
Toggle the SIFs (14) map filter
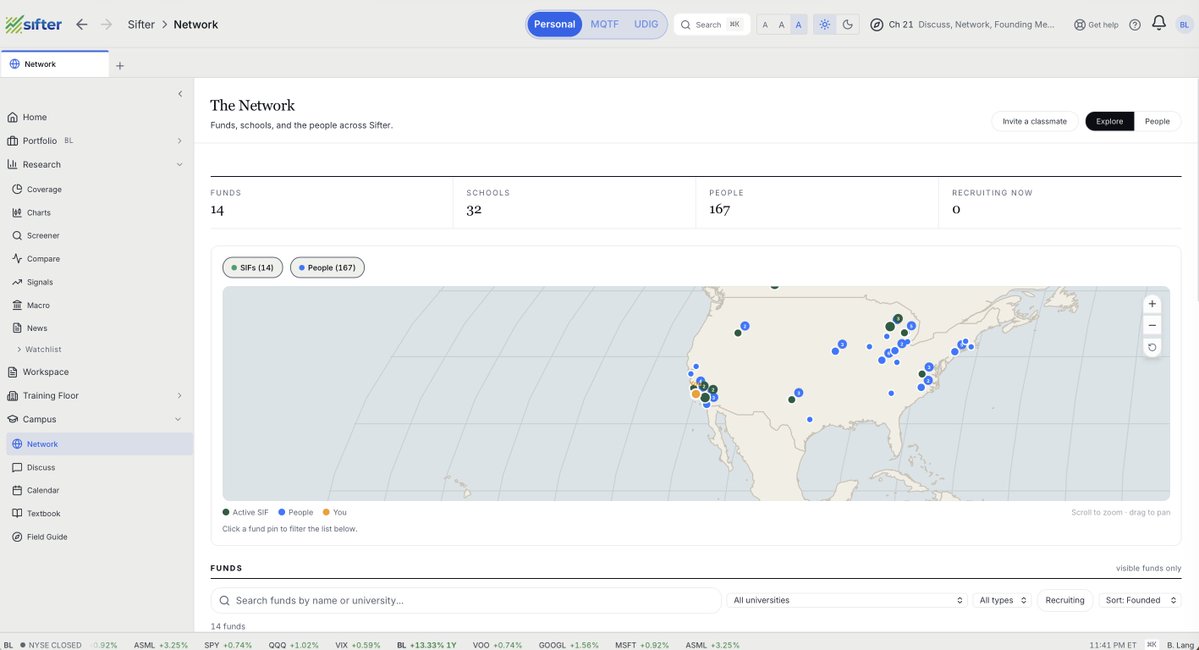pyautogui.click(x=252, y=268)
